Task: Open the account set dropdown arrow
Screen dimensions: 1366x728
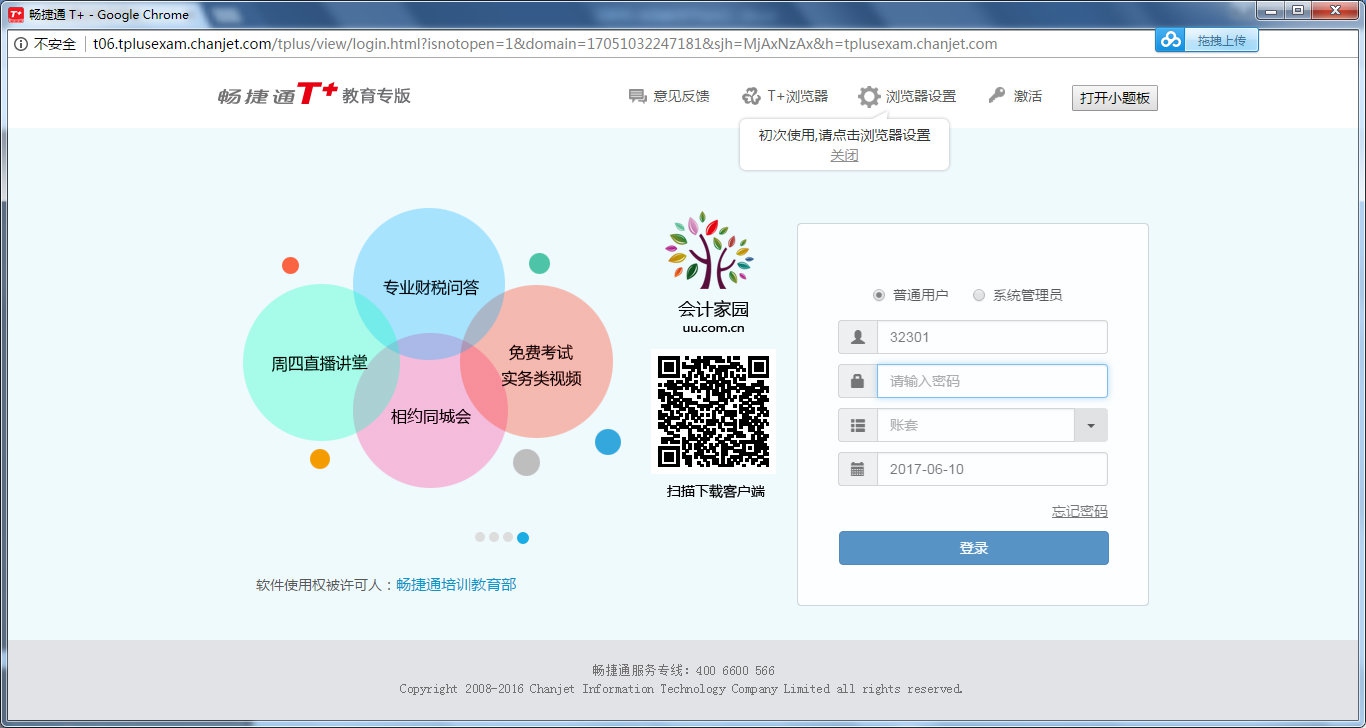Action: [1091, 425]
